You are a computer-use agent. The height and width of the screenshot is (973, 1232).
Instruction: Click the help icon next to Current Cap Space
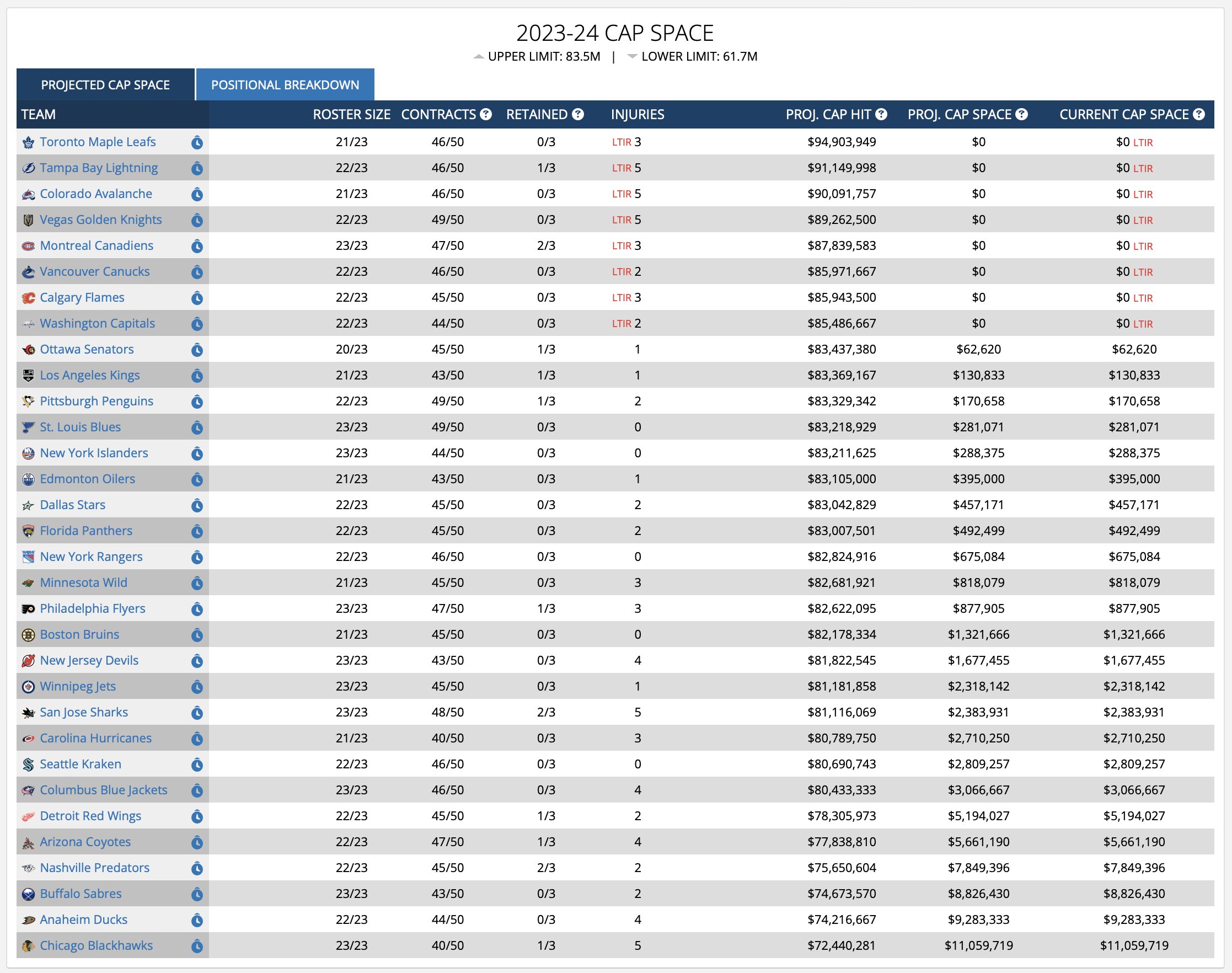coord(1199,115)
